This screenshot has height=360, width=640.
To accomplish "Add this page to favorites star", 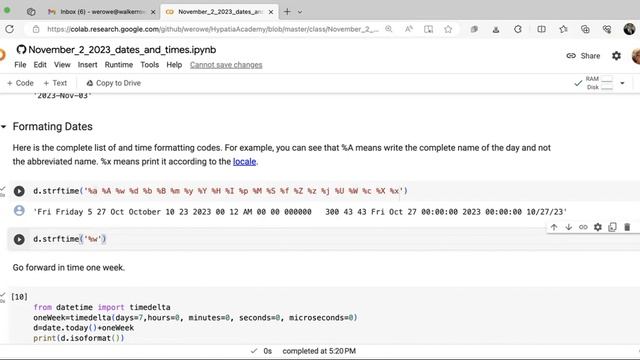I will [448, 29].
